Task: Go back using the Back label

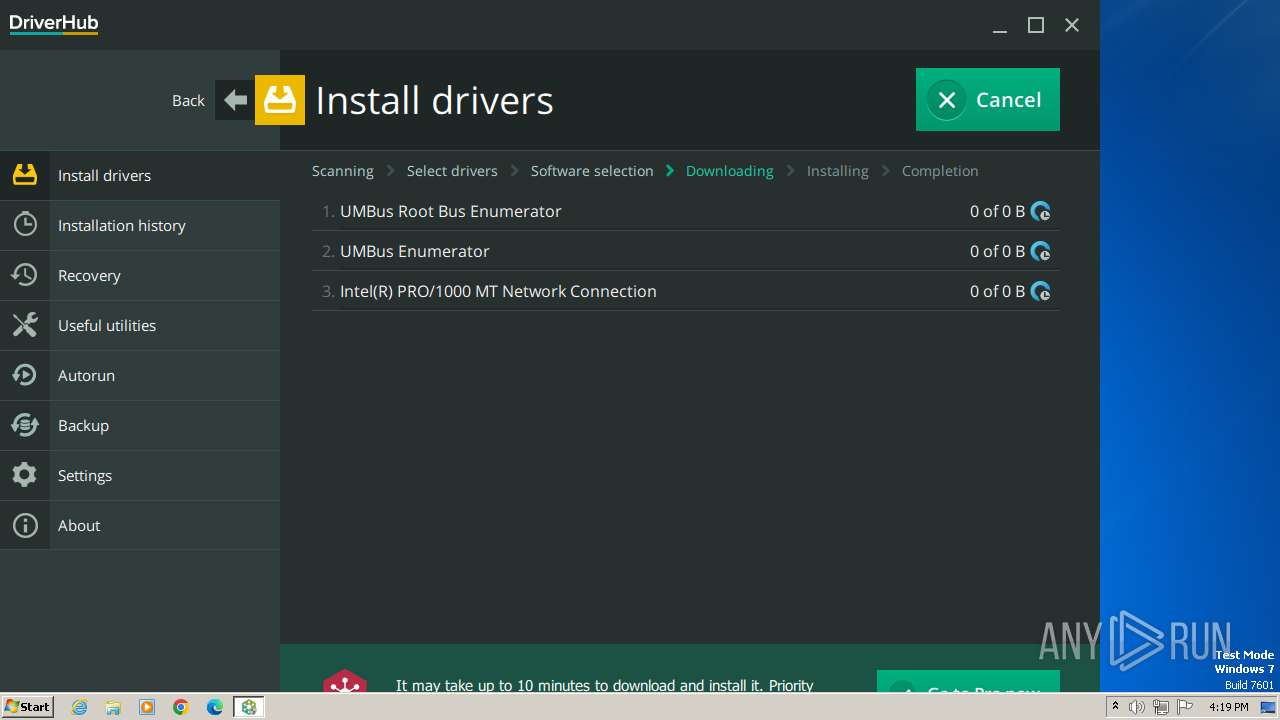Action: 188,100
